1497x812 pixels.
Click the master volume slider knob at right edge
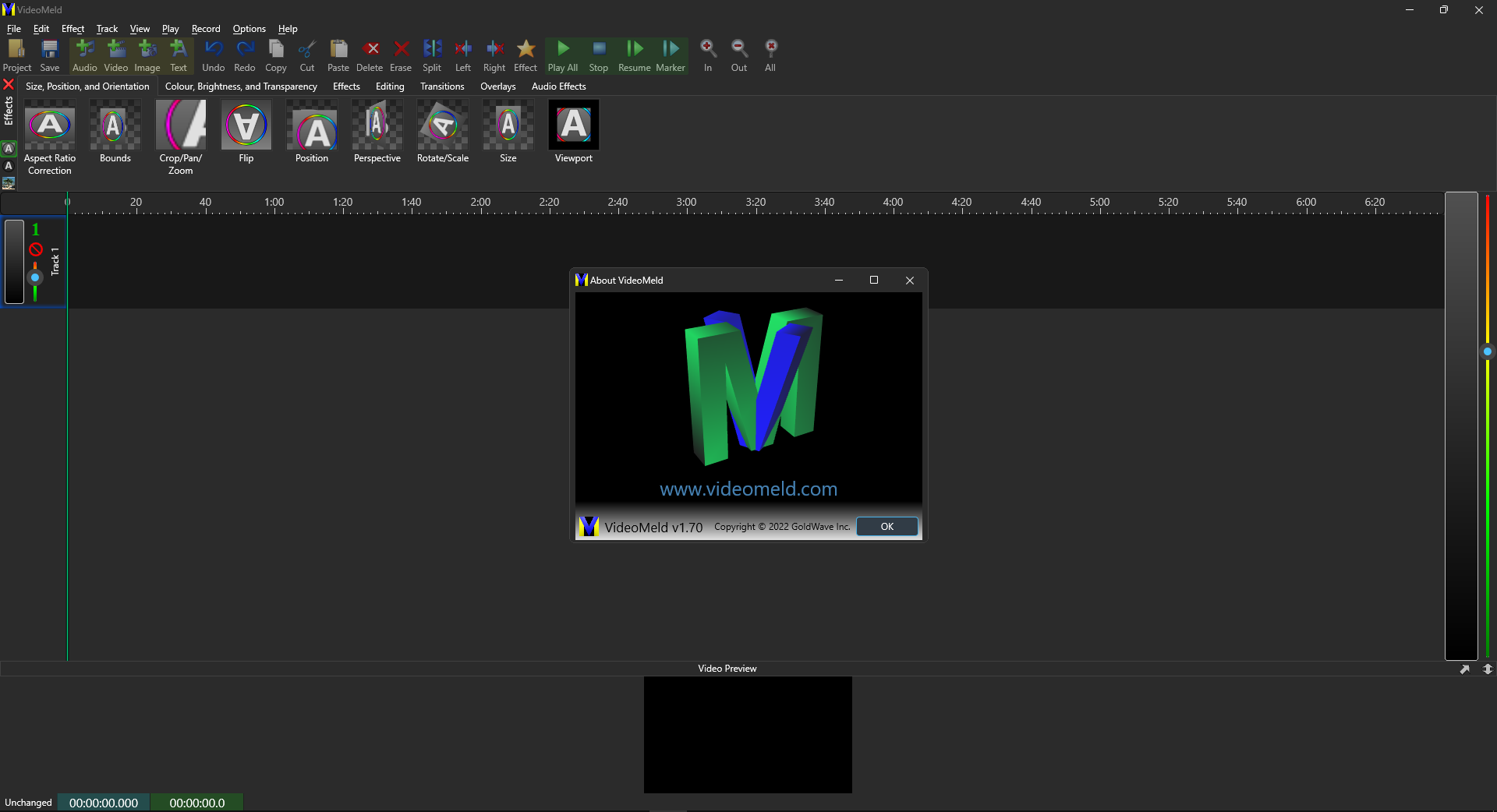tap(1488, 352)
